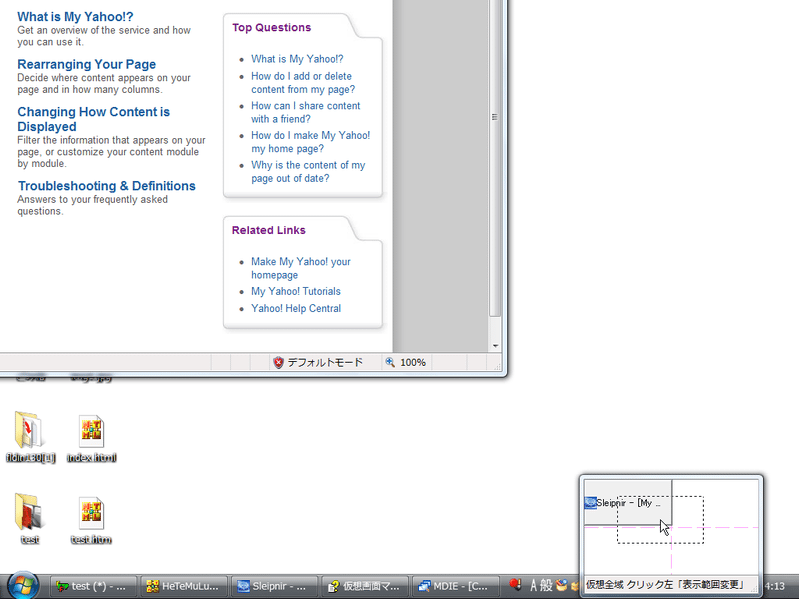Open 'Changing How Content is Displayed' link
The height and width of the screenshot is (599, 799).
click(x=94, y=119)
